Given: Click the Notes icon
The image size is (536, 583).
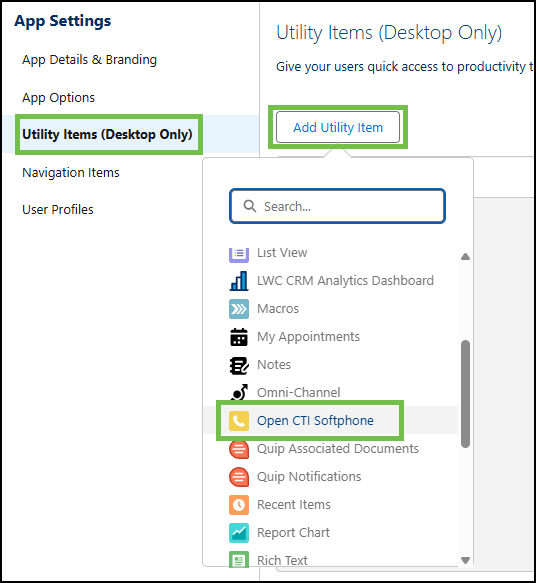Looking at the screenshot, I should [239, 365].
